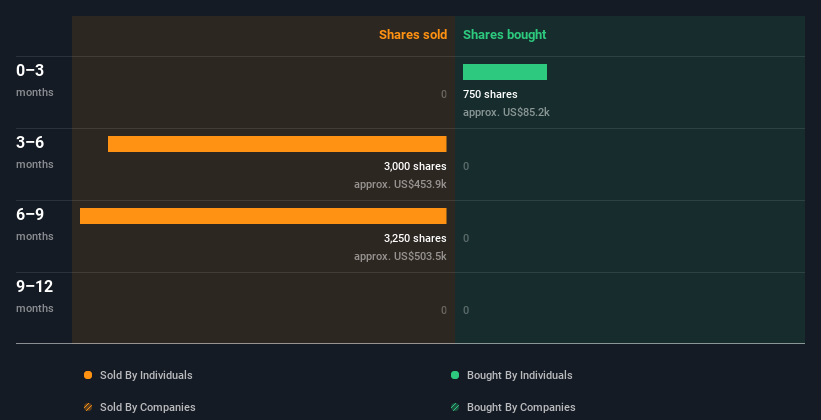Click the green 750 shares bought bar

(505, 72)
